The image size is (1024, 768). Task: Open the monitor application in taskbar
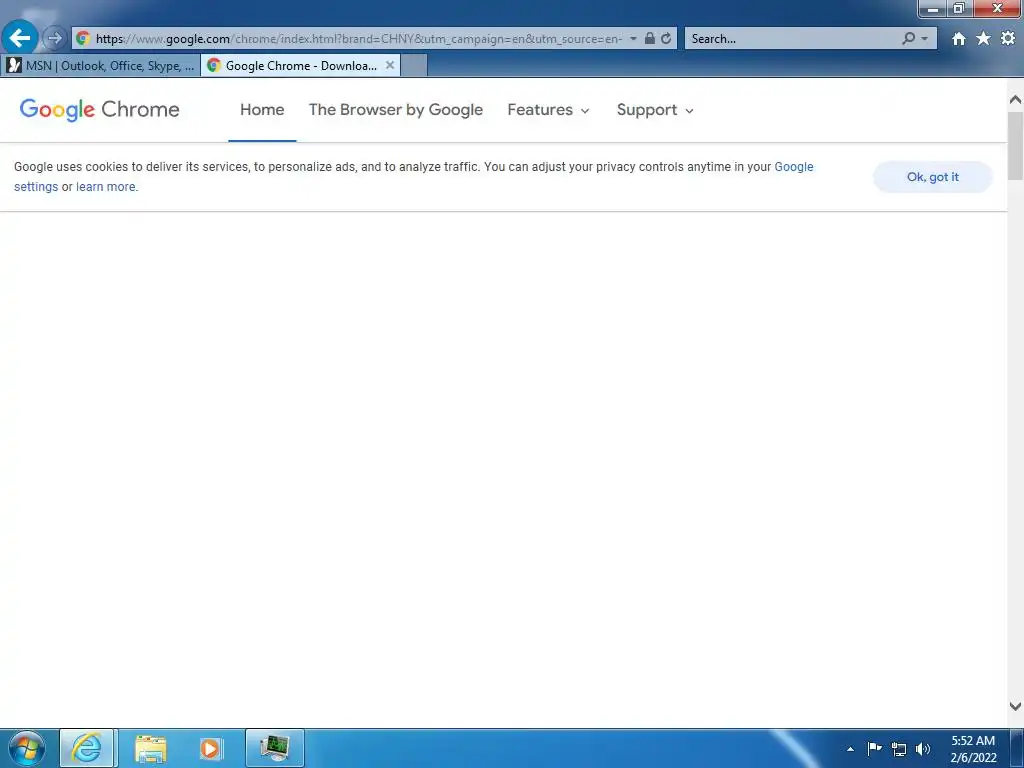tap(275, 748)
